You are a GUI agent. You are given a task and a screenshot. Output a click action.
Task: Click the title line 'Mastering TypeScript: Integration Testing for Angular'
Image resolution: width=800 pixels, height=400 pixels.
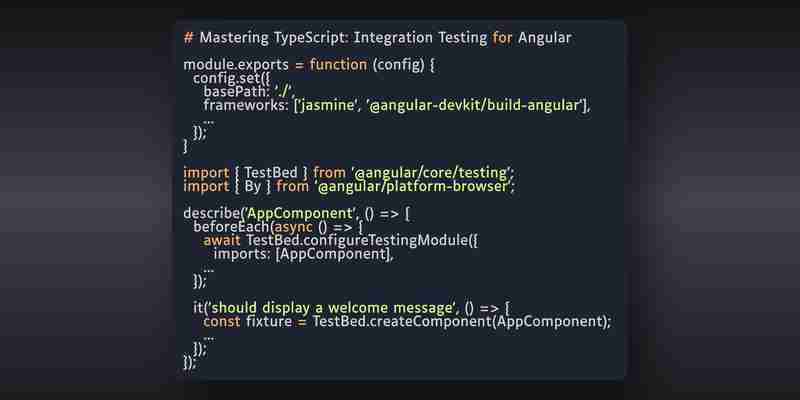(x=378, y=38)
